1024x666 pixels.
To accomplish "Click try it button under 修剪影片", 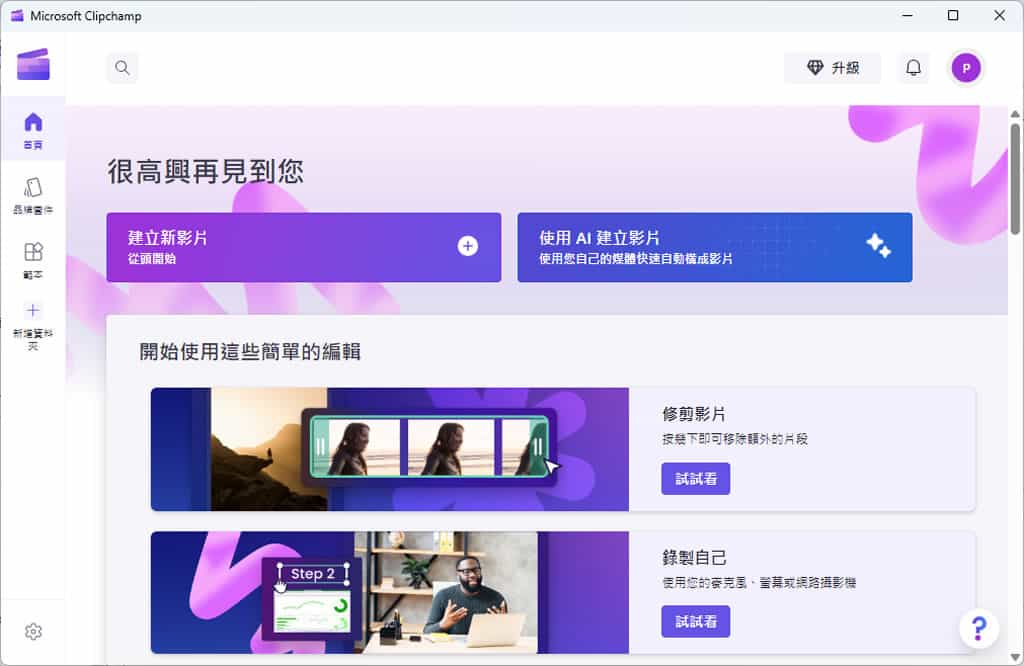I will [696, 479].
